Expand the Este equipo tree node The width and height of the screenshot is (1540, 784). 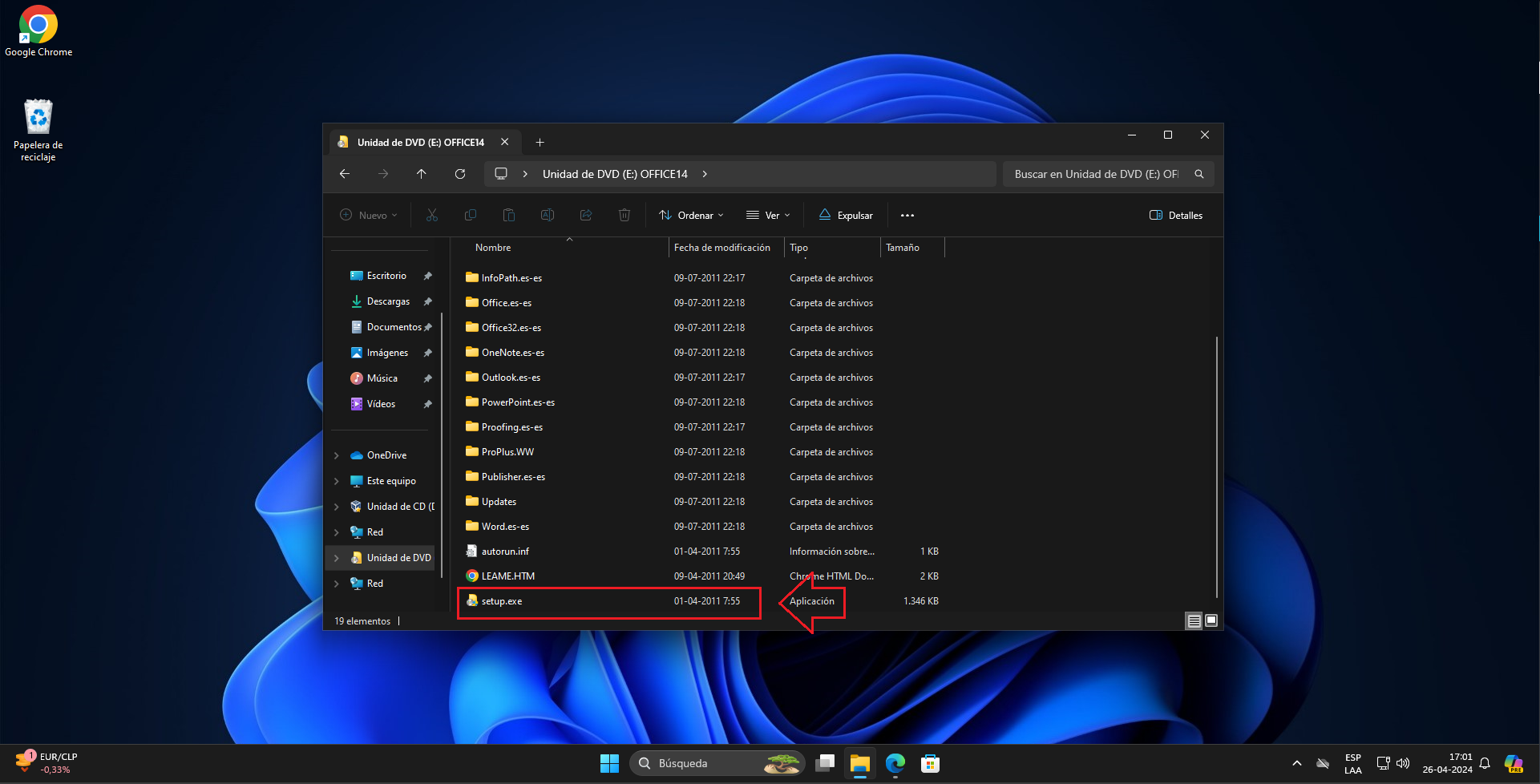(337, 481)
